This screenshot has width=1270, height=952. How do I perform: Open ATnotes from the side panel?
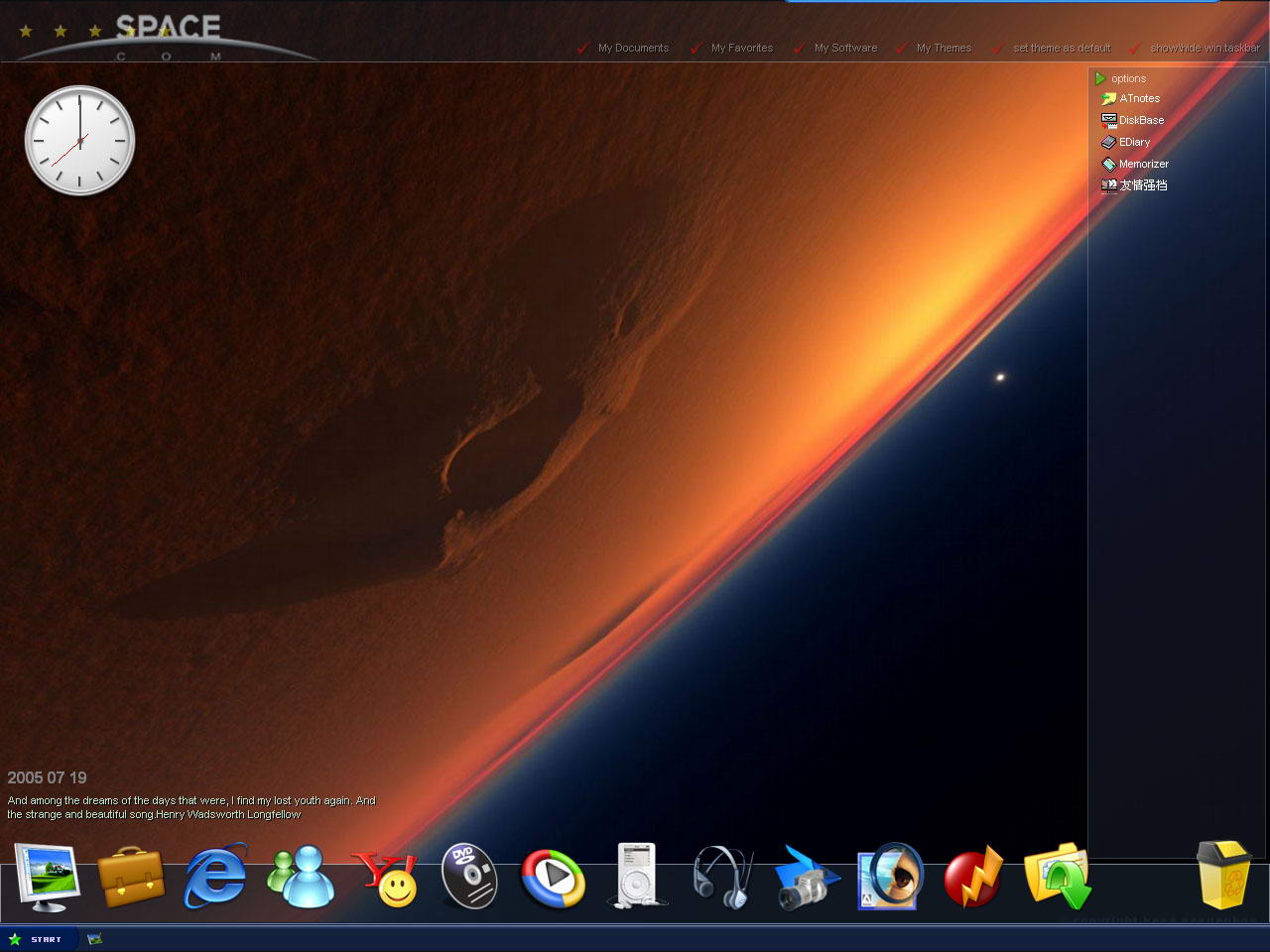click(x=1138, y=98)
